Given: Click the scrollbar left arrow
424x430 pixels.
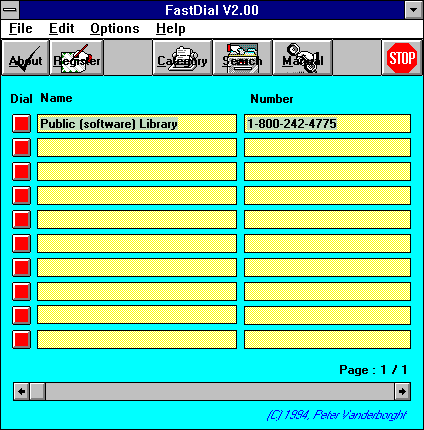Looking at the screenshot, I should pyautogui.click(x=22, y=391).
